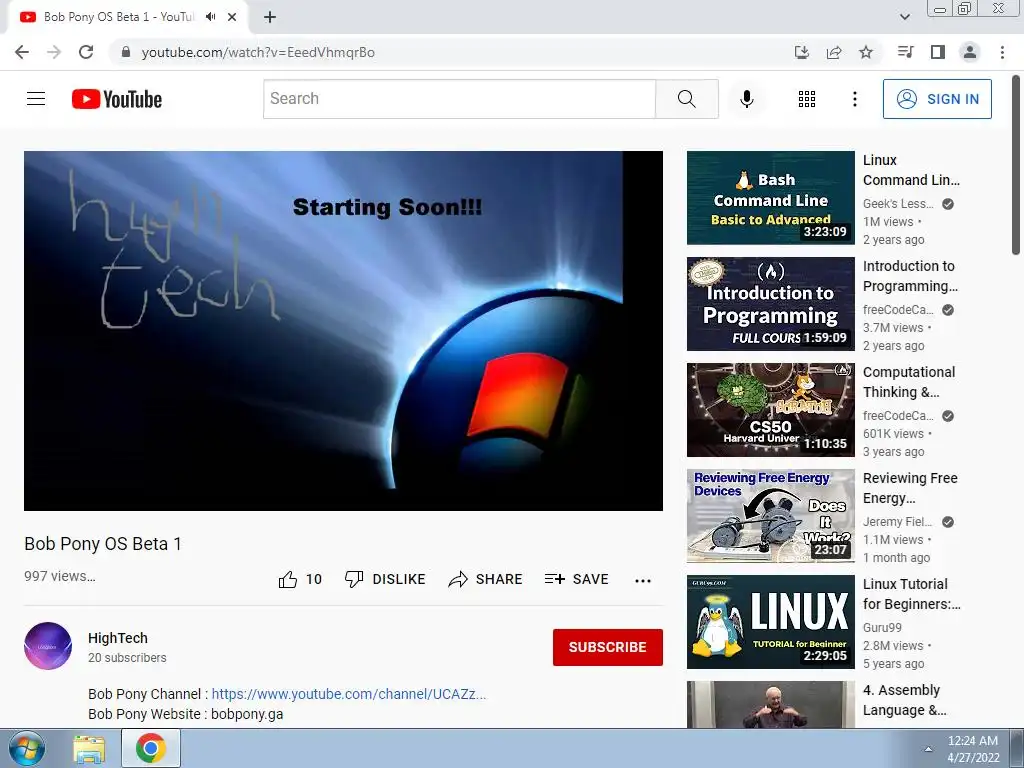1024x768 pixels.
Task: Click the search magnifier button
Action: 686,99
